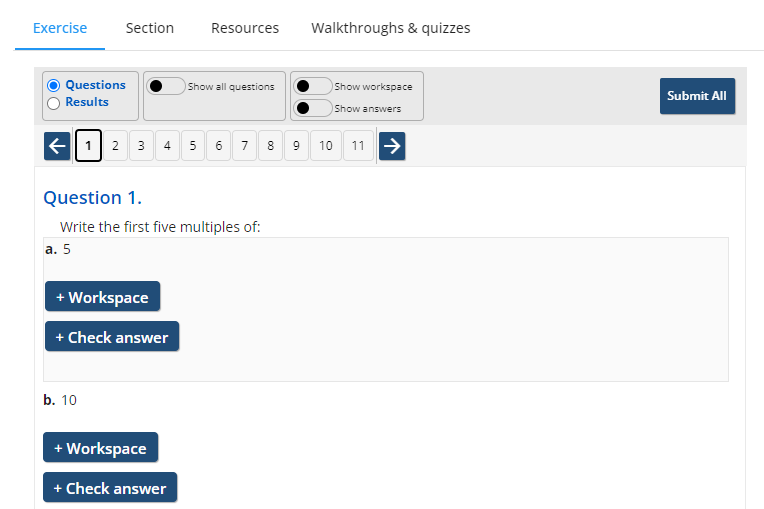Select the Results radio button
764x509 pixels.
point(54,103)
